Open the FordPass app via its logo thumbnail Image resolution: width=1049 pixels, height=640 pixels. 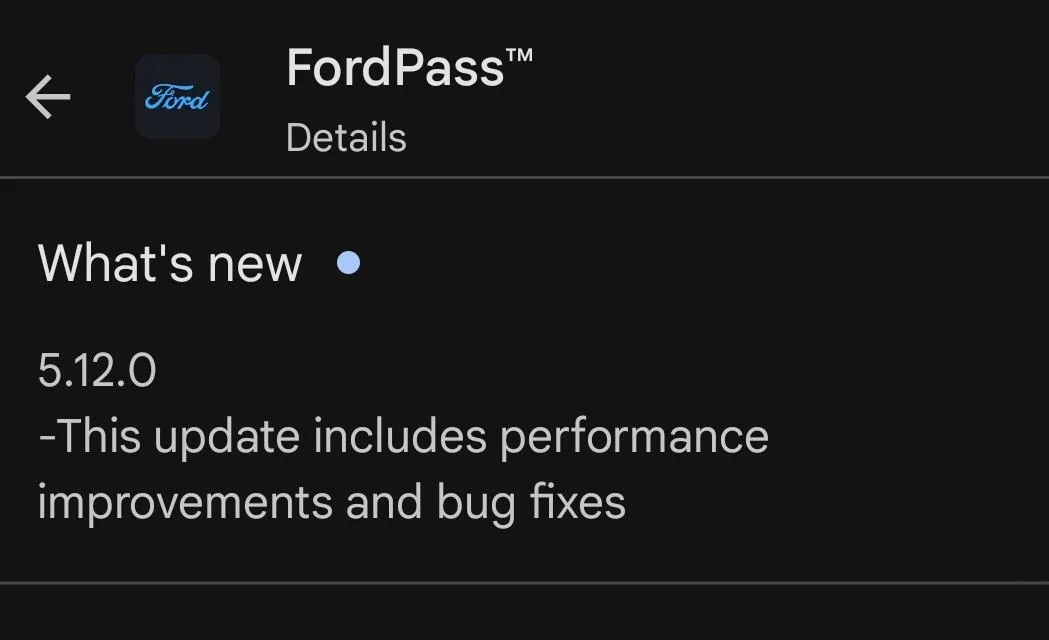tap(177, 97)
